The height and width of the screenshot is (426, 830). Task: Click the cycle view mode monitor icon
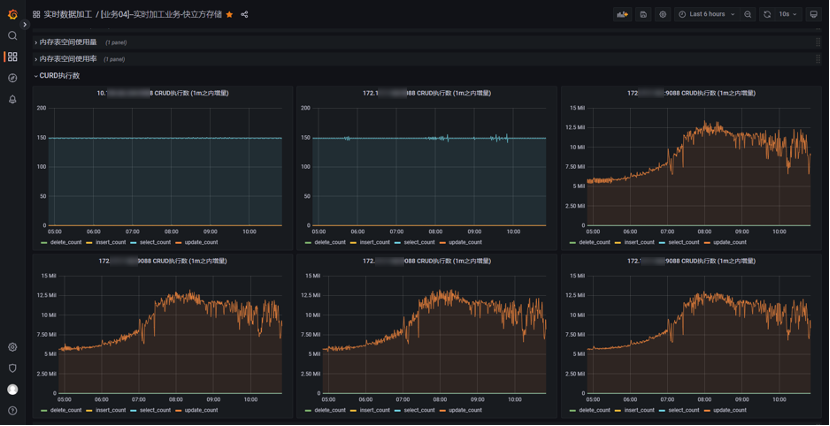click(814, 15)
